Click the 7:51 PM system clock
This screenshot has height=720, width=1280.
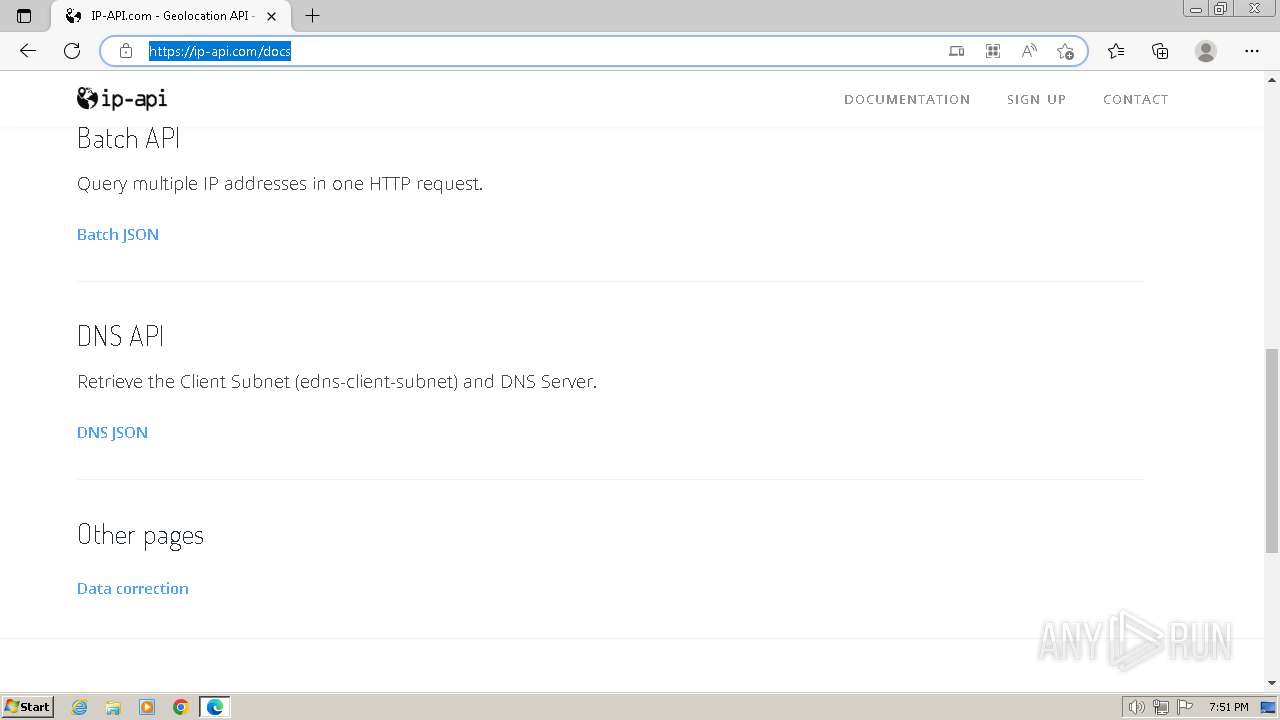[x=1228, y=707]
